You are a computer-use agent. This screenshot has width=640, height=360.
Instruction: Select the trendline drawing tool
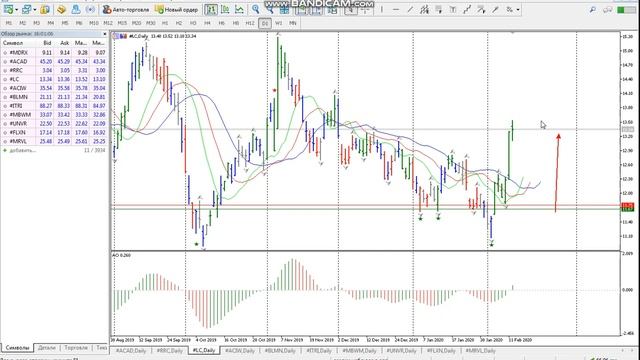[x=410, y=9]
